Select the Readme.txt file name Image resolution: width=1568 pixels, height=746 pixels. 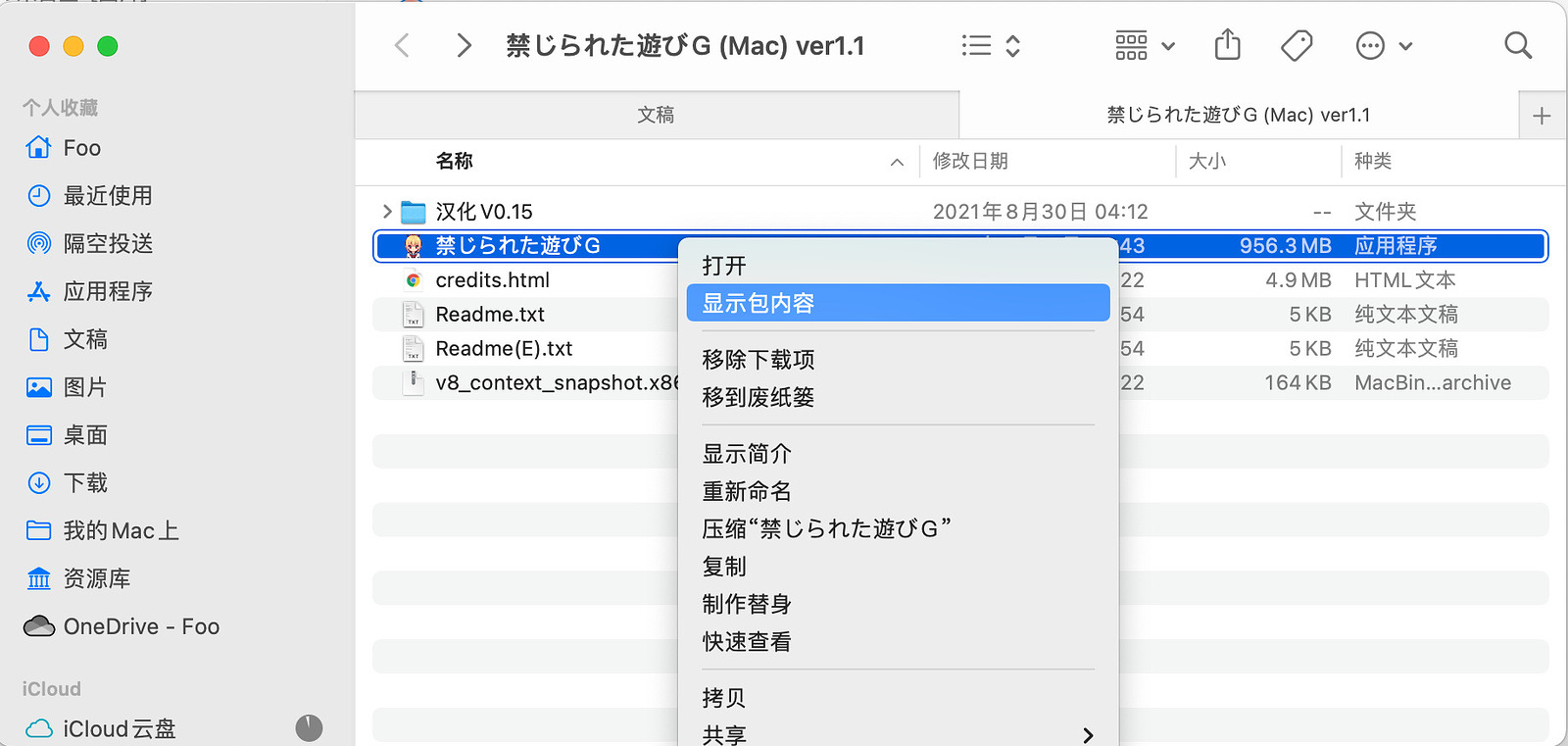(490, 315)
